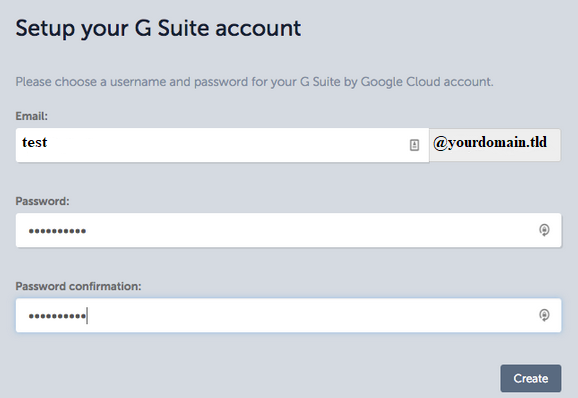
Task: Click into the Password field
Action: point(288,230)
